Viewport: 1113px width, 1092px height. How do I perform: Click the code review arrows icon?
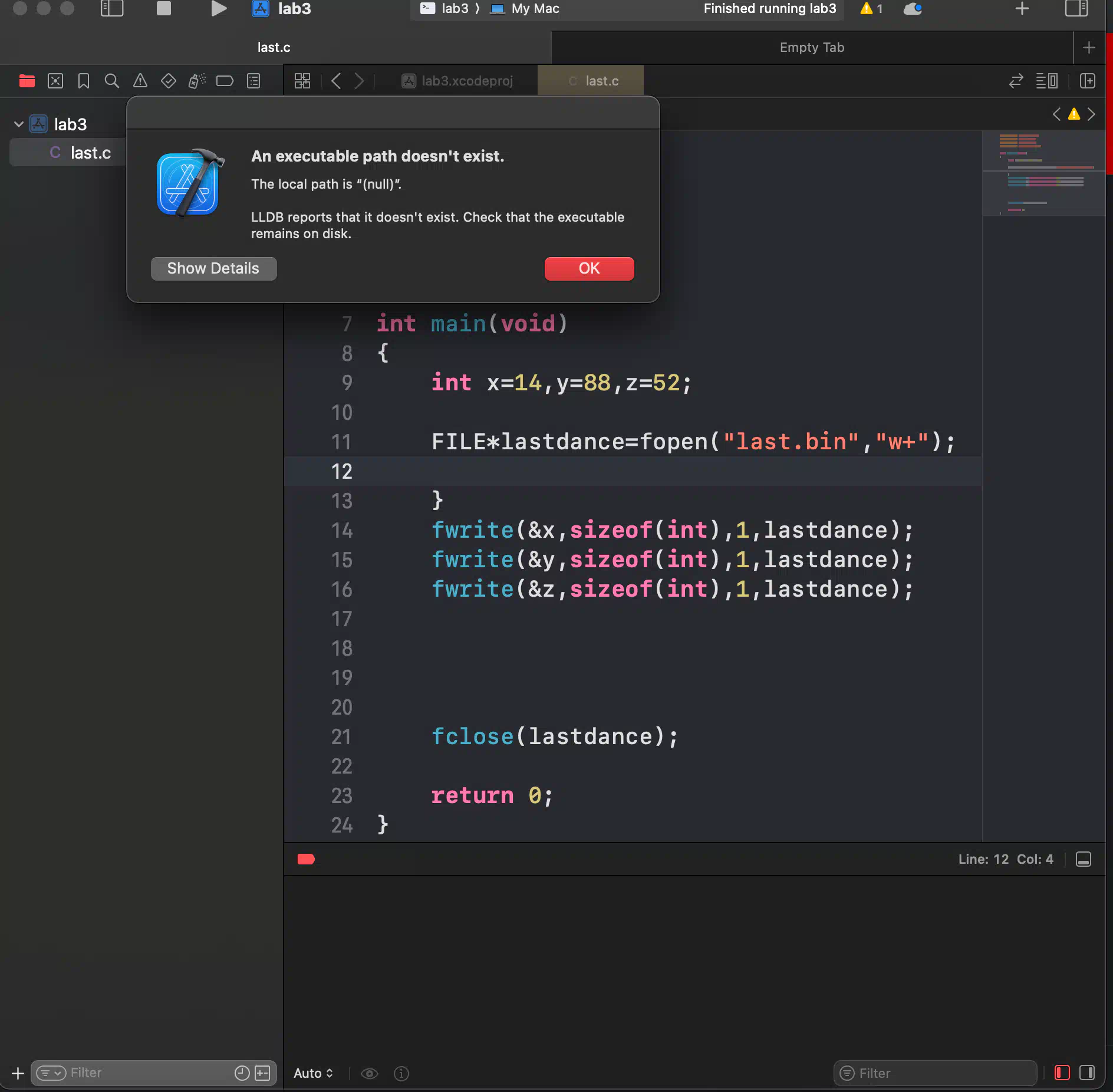(x=1016, y=81)
